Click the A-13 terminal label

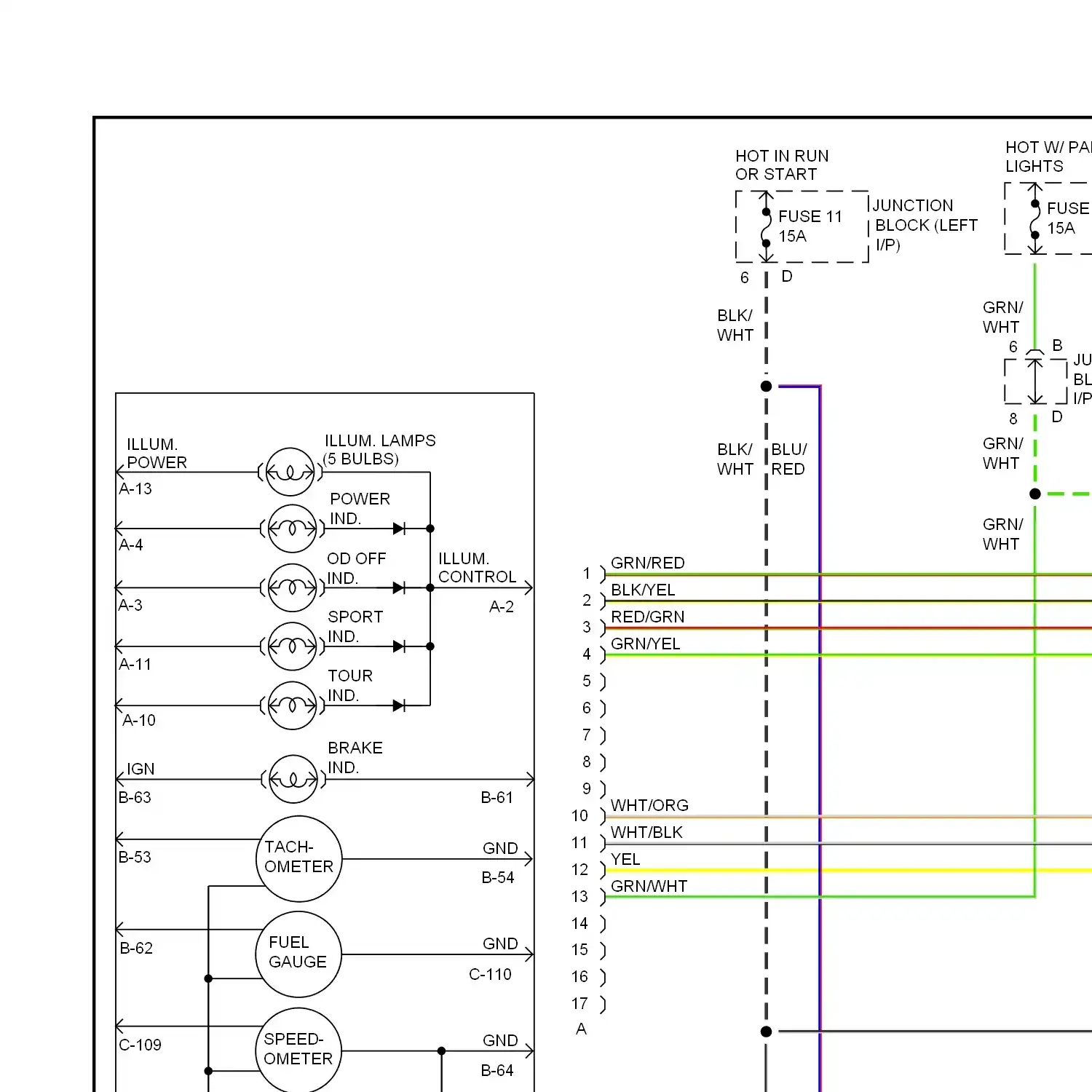click(135, 489)
